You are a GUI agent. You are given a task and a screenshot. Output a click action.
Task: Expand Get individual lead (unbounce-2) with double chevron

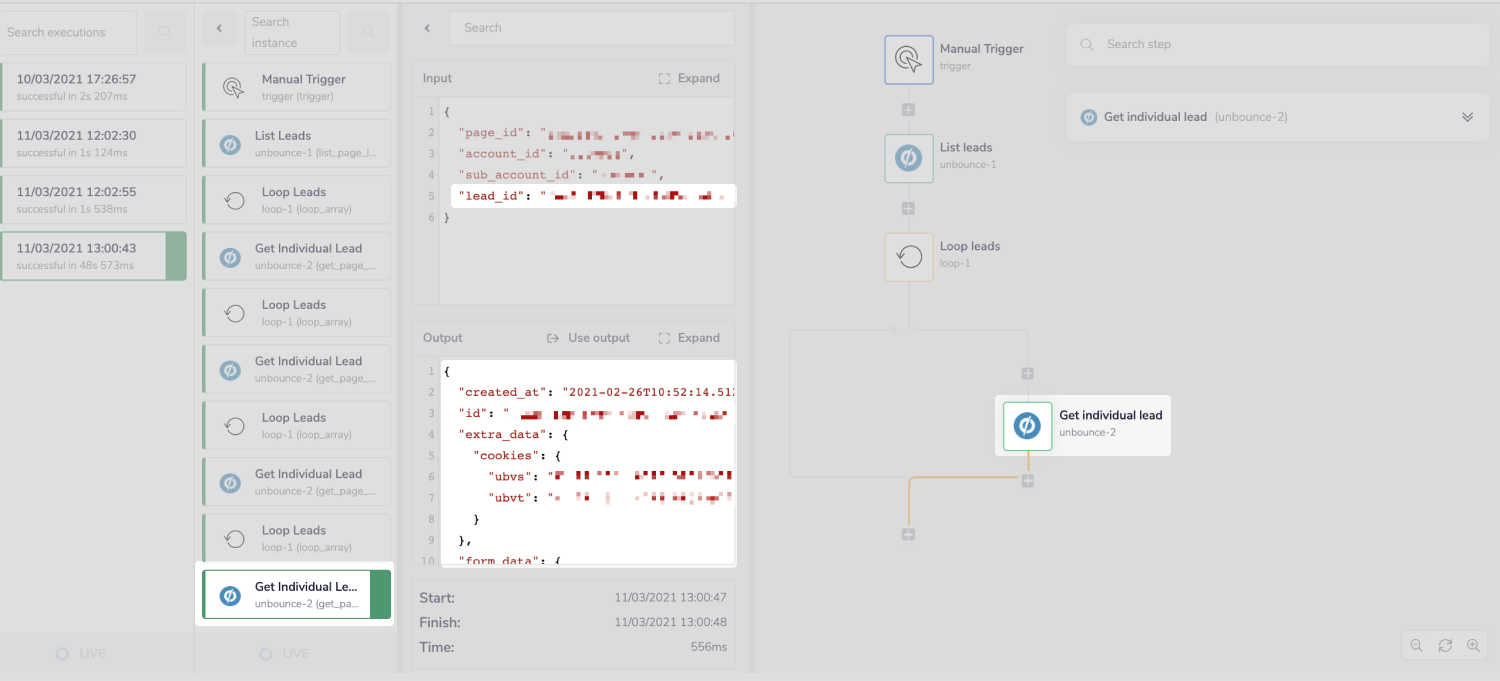coord(1467,116)
